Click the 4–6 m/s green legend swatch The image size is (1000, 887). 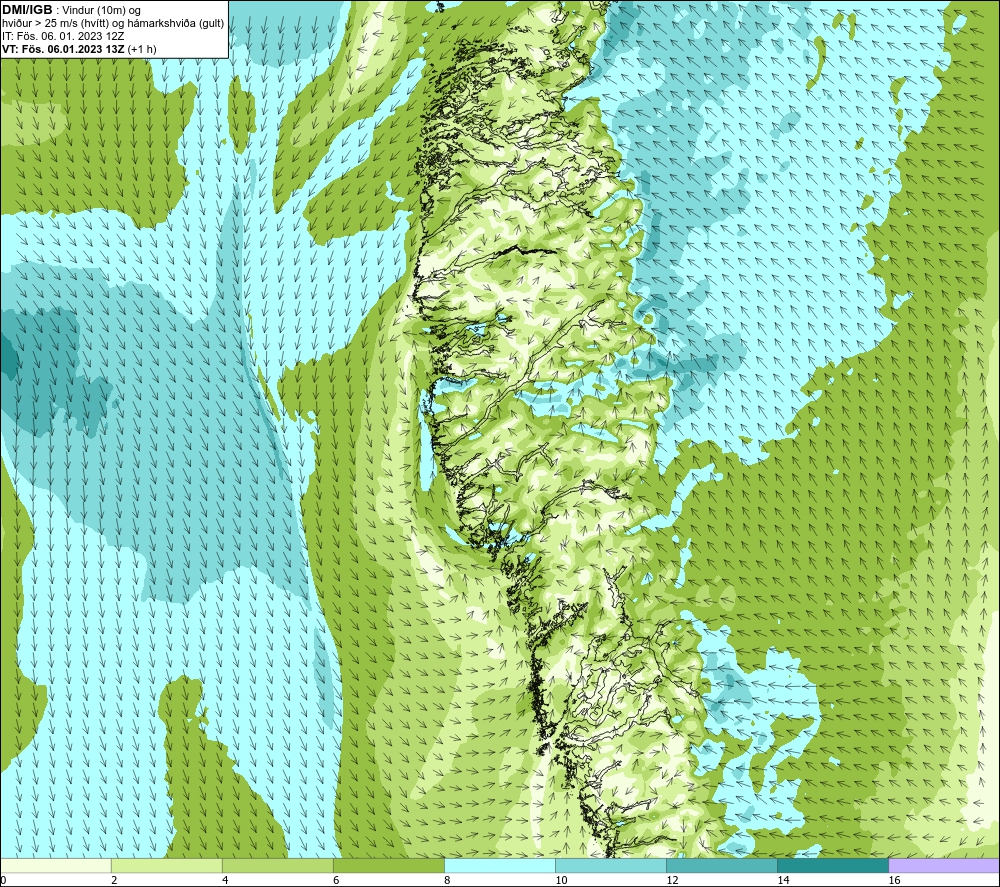pos(277,865)
